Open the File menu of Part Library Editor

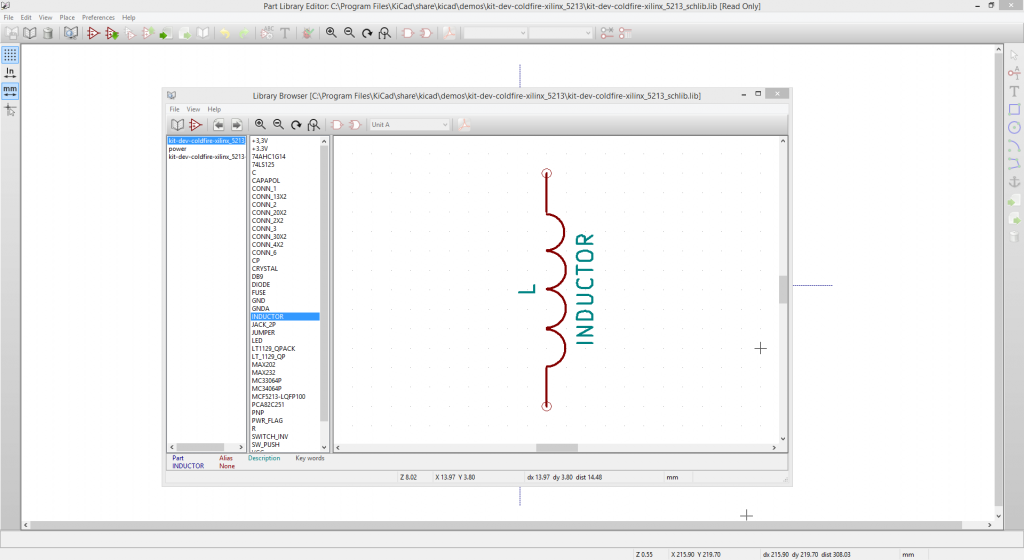coord(8,18)
